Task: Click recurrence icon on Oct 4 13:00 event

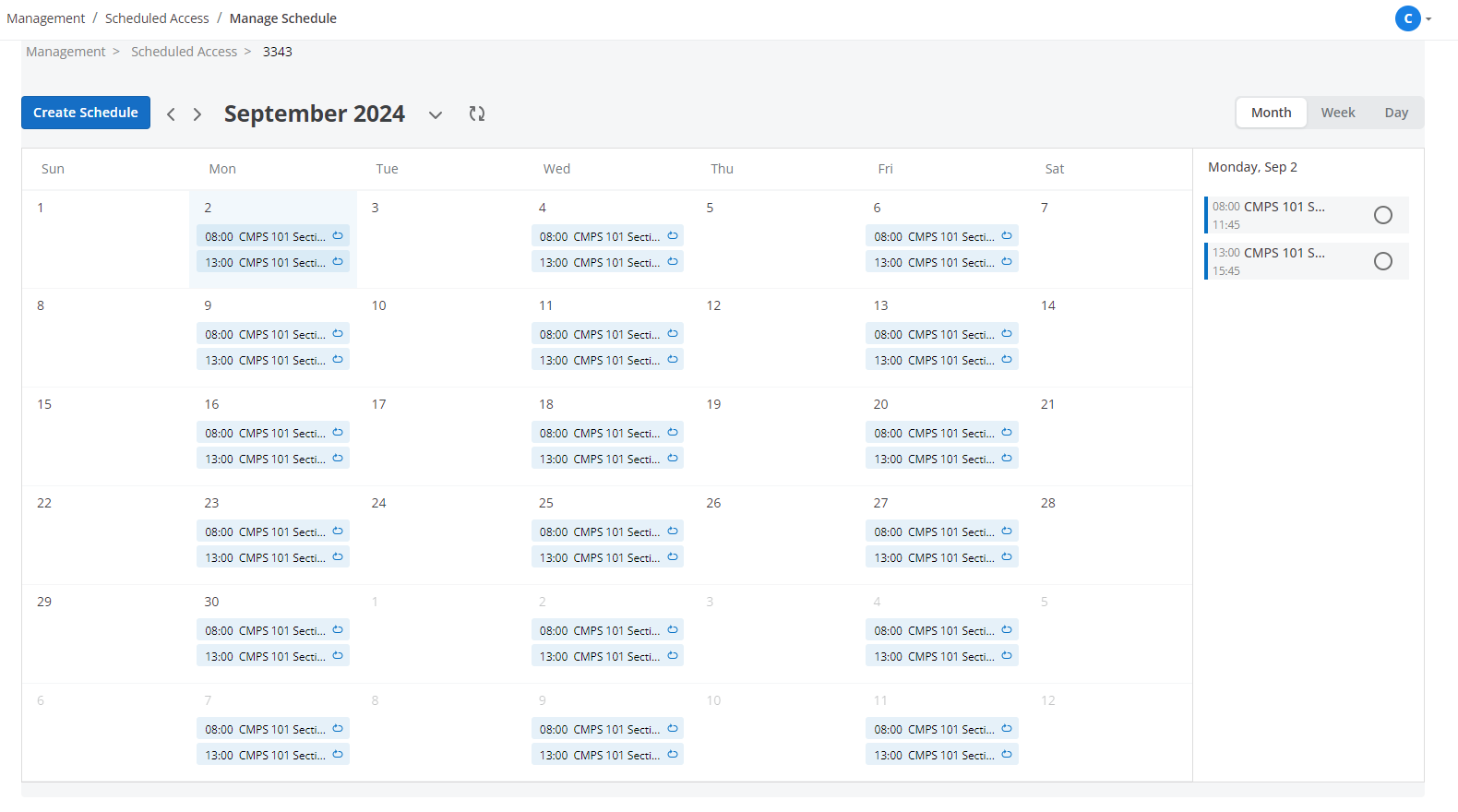Action: 1007,656
